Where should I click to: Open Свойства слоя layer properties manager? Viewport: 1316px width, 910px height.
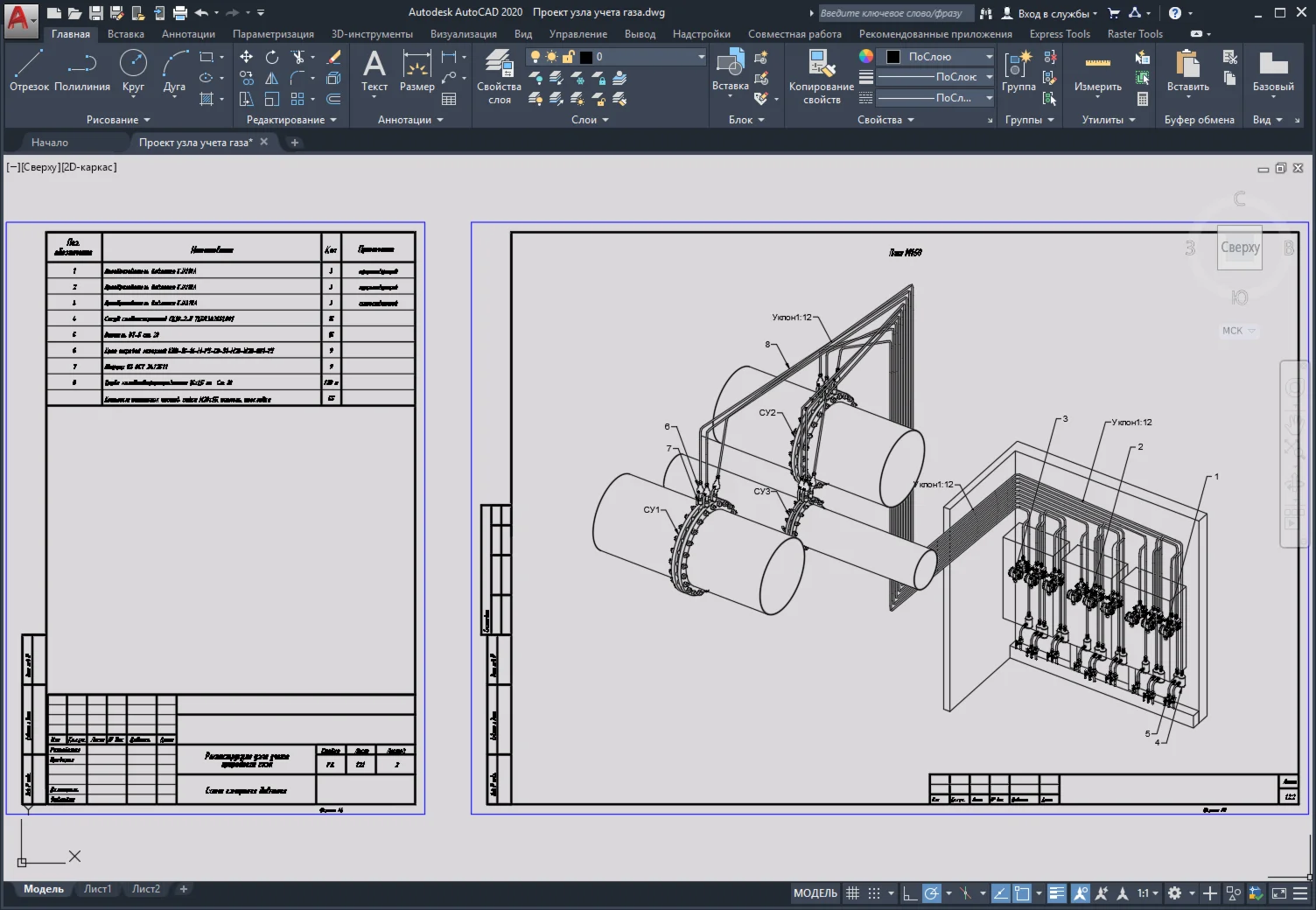pyautogui.click(x=499, y=76)
